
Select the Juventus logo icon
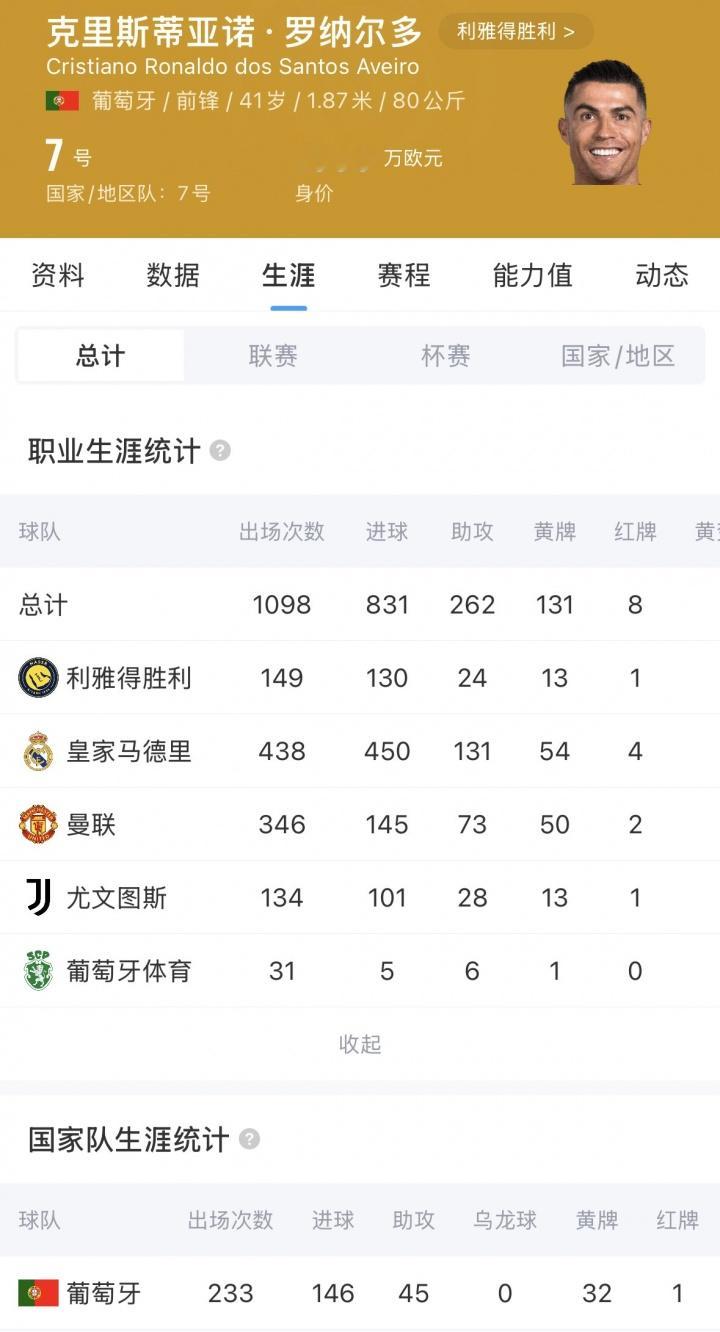pos(38,897)
